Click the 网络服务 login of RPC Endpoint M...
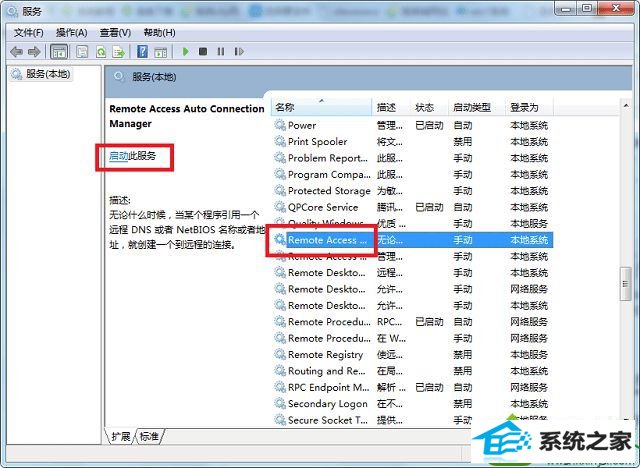640x468 pixels. (529, 387)
